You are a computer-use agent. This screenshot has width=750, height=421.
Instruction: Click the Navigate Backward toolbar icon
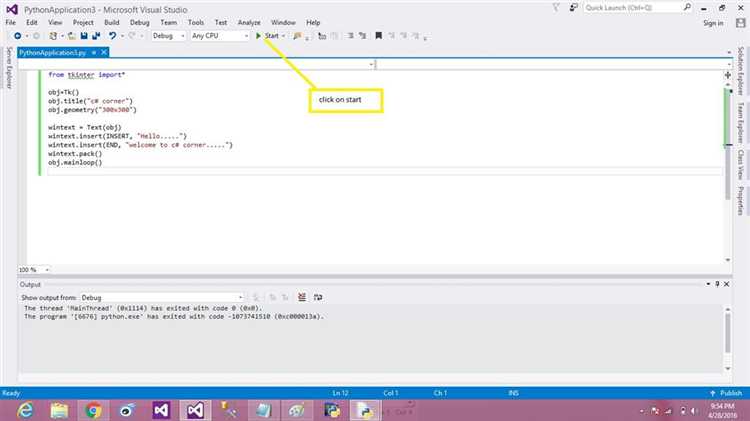point(17,36)
